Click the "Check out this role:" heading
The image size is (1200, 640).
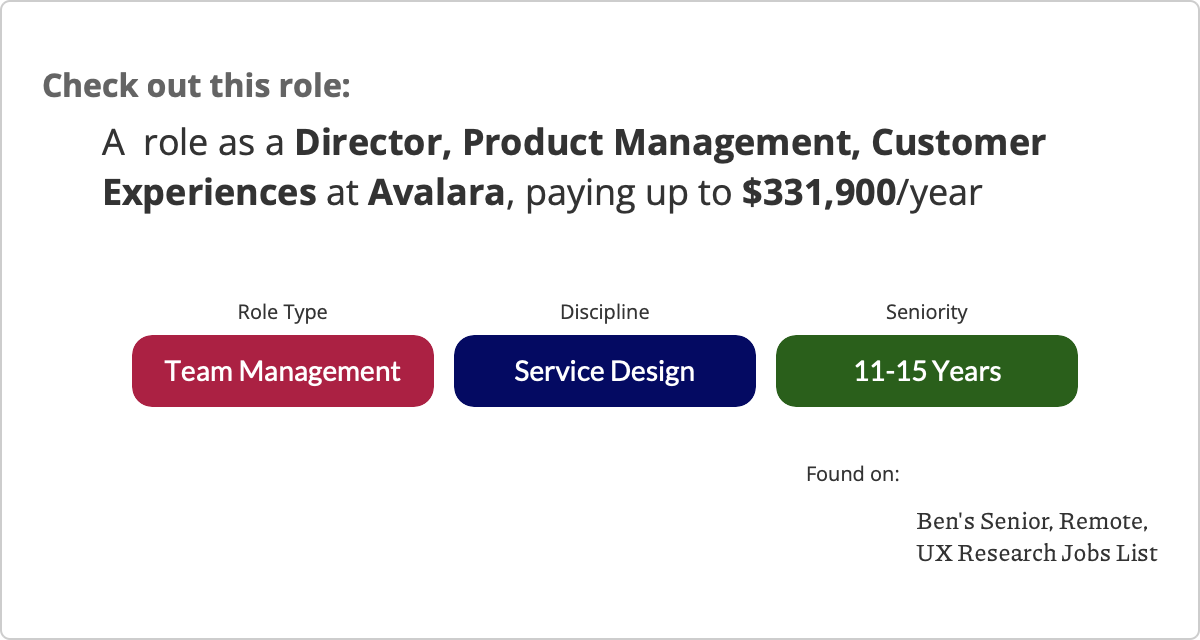click(x=196, y=85)
